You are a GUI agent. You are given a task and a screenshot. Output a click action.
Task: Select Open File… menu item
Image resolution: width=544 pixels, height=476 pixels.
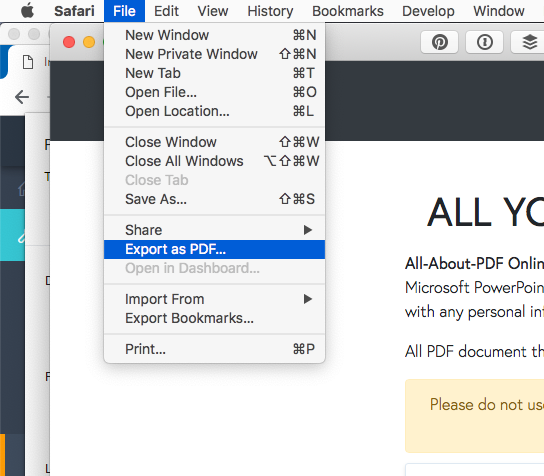pos(214,92)
